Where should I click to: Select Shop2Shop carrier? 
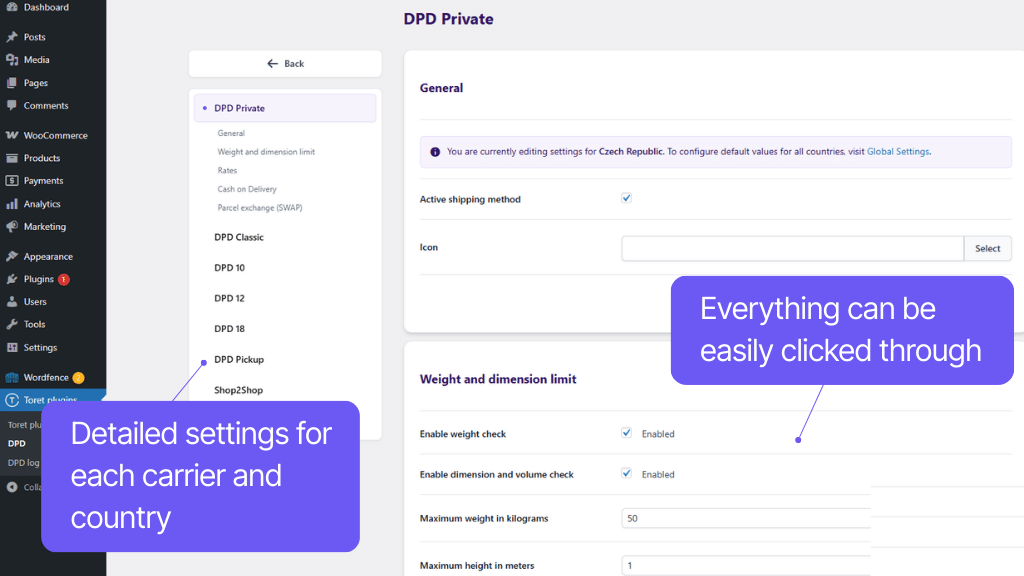click(x=238, y=390)
